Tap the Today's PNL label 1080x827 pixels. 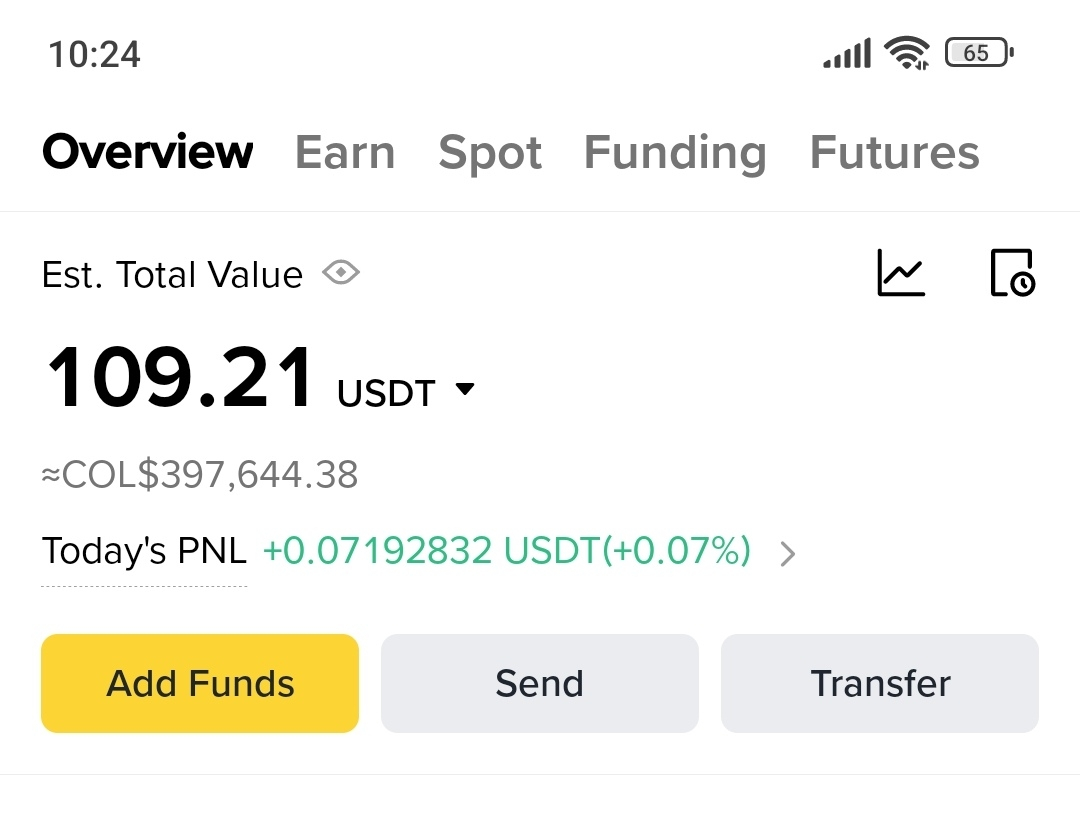[x=144, y=551]
